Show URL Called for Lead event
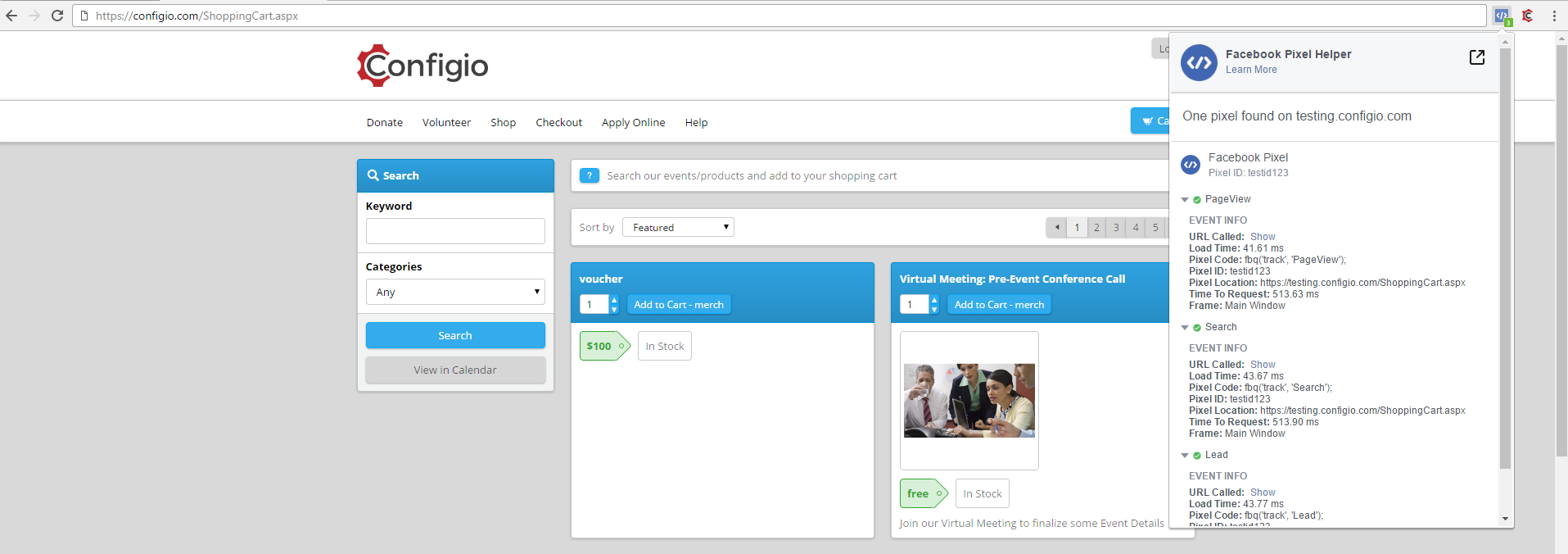The width and height of the screenshot is (1568, 554). pos(1263,493)
